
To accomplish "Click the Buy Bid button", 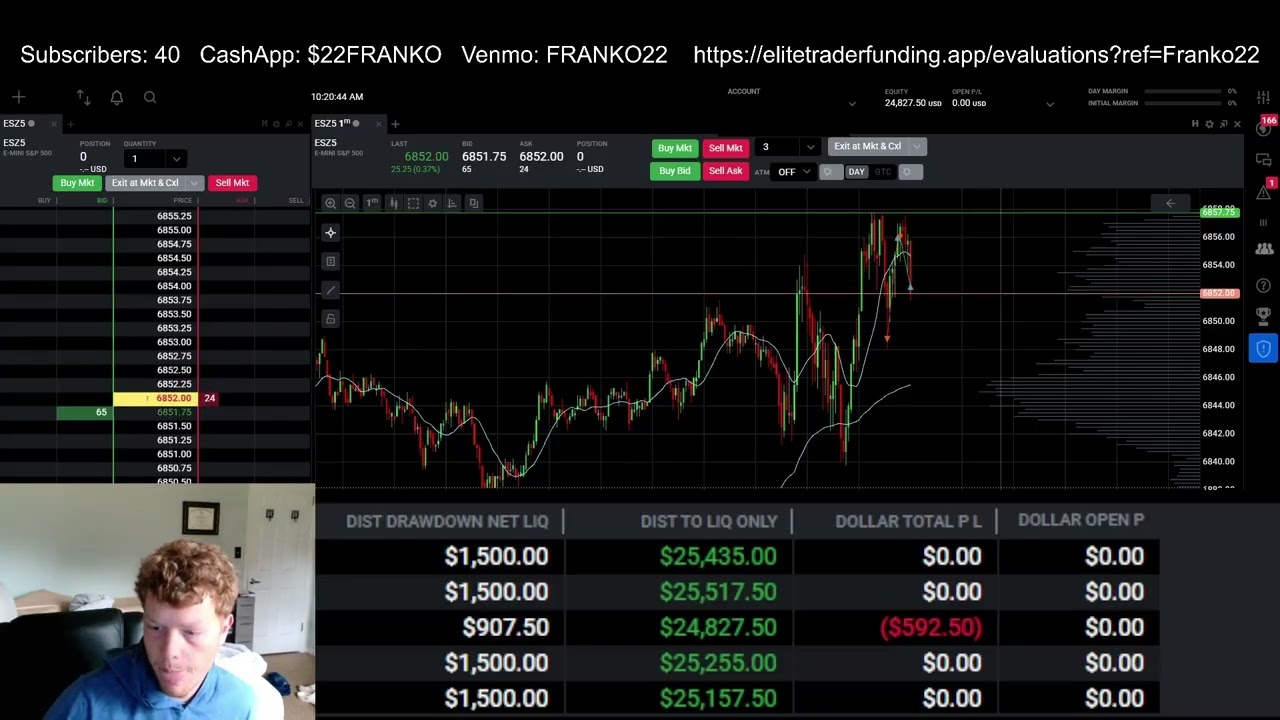I will (675, 171).
